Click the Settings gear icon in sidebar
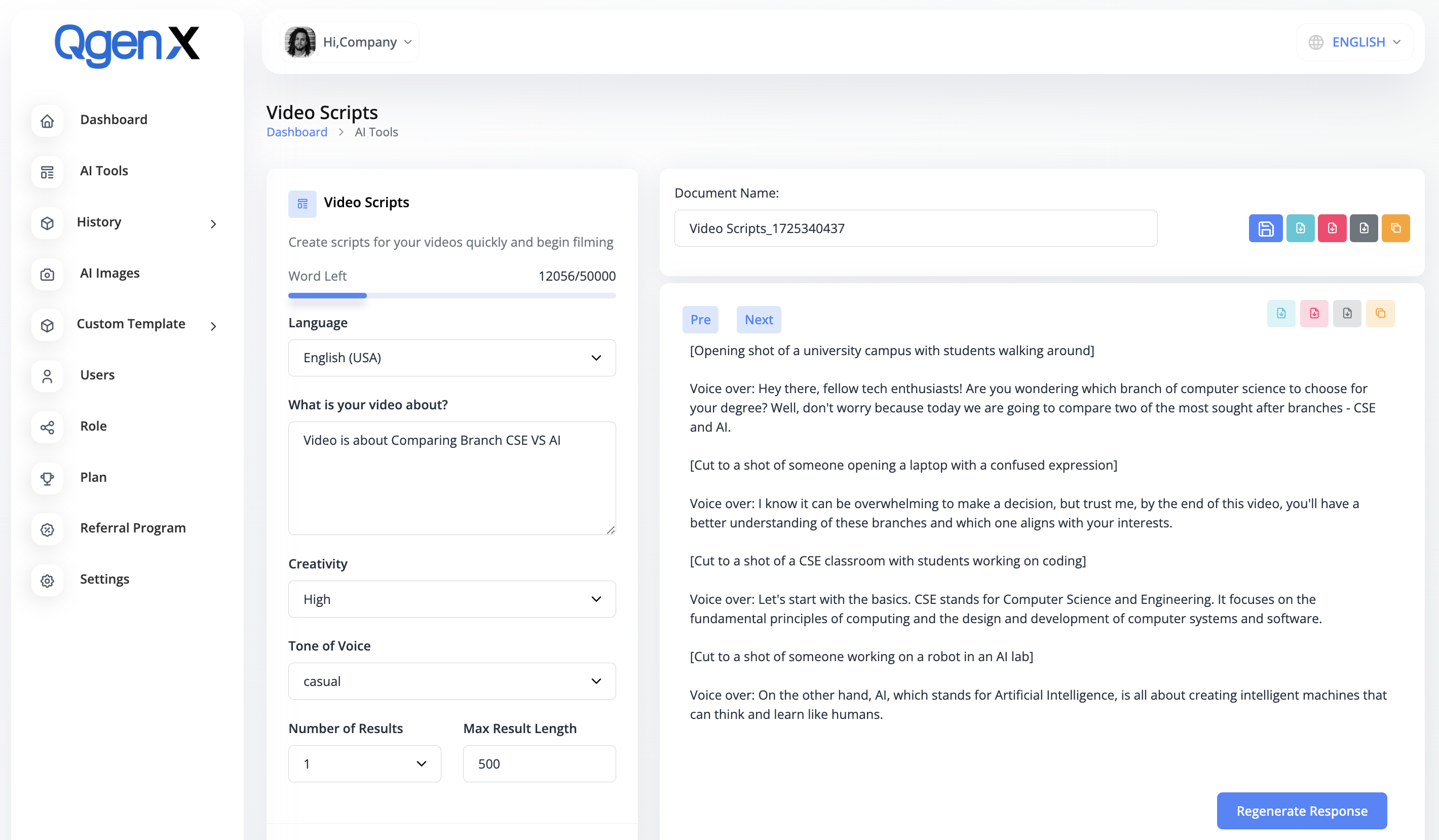The width and height of the screenshot is (1439, 840). click(x=48, y=580)
